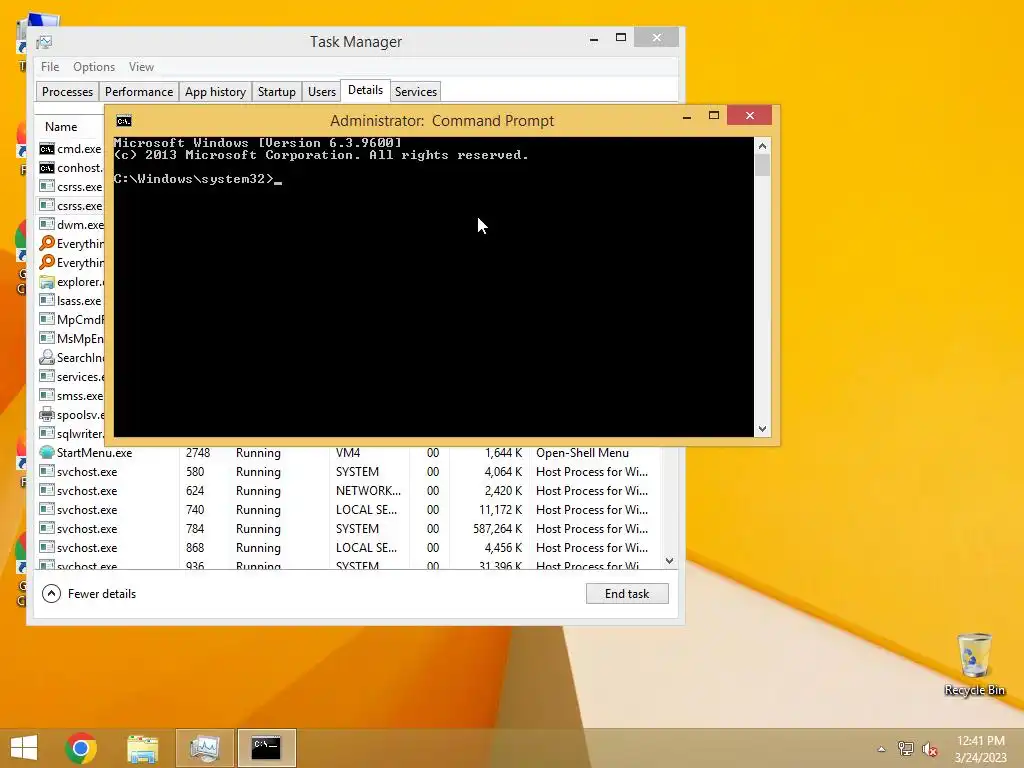Click the Command Prompt scrollbar thumb
Image resolution: width=1024 pixels, height=768 pixels.
click(x=762, y=164)
